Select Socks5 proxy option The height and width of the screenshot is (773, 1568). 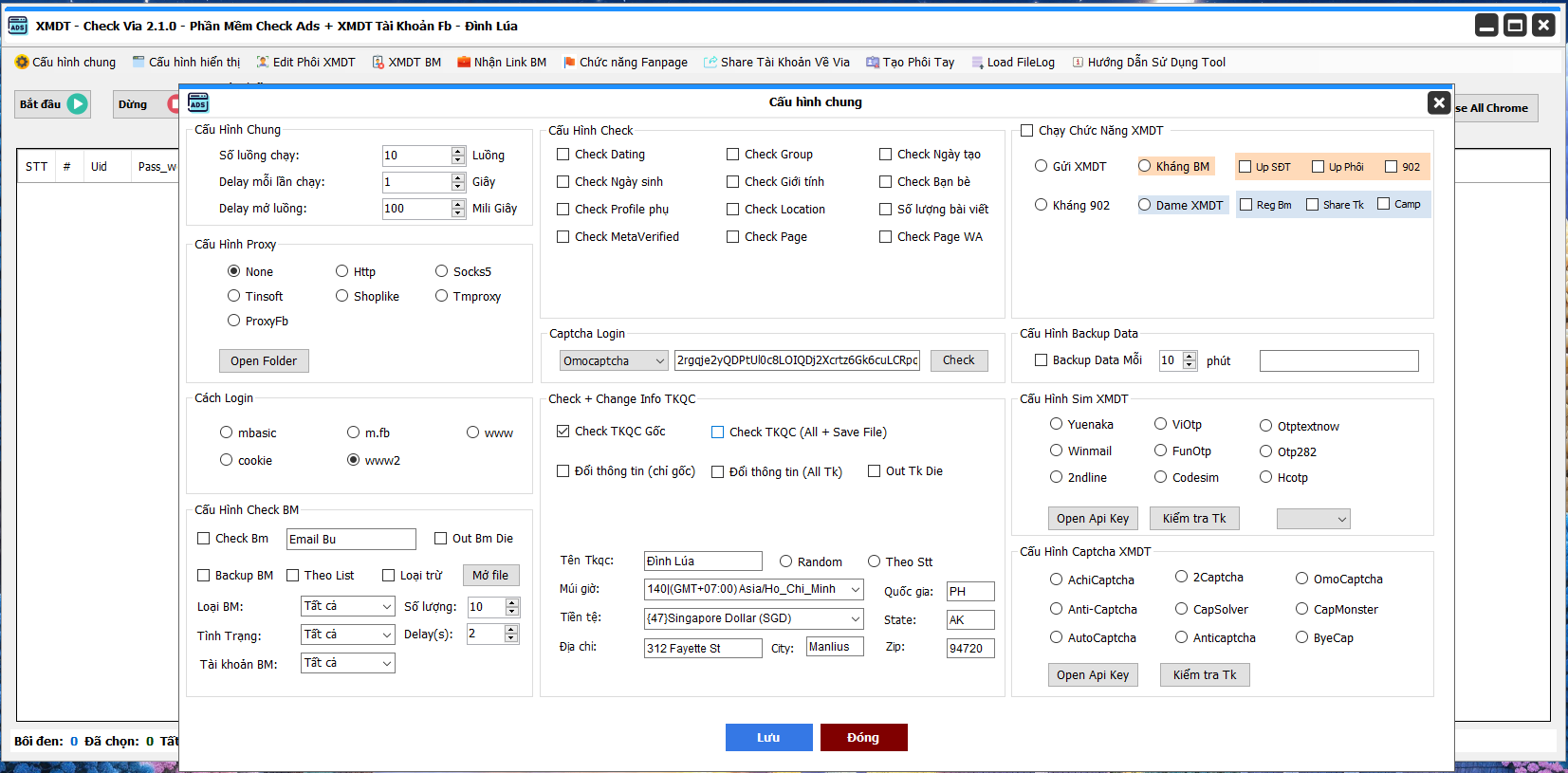[442, 271]
